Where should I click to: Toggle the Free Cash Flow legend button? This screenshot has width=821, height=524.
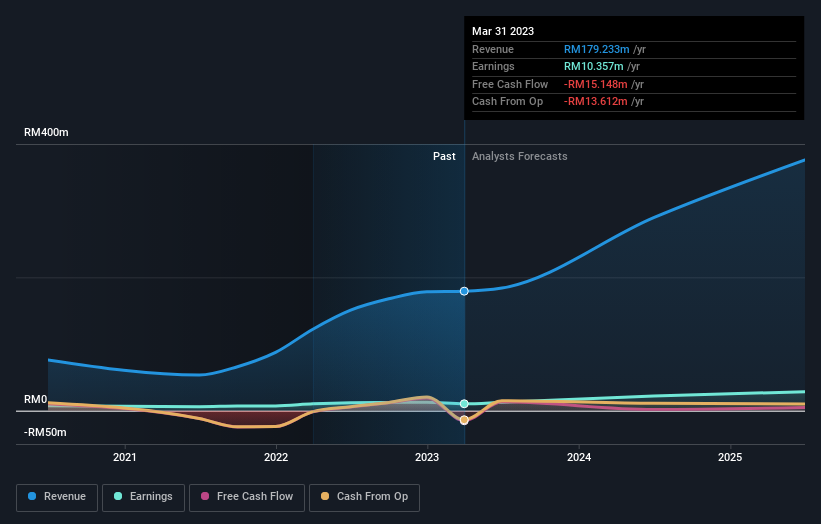pyautogui.click(x=247, y=497)
